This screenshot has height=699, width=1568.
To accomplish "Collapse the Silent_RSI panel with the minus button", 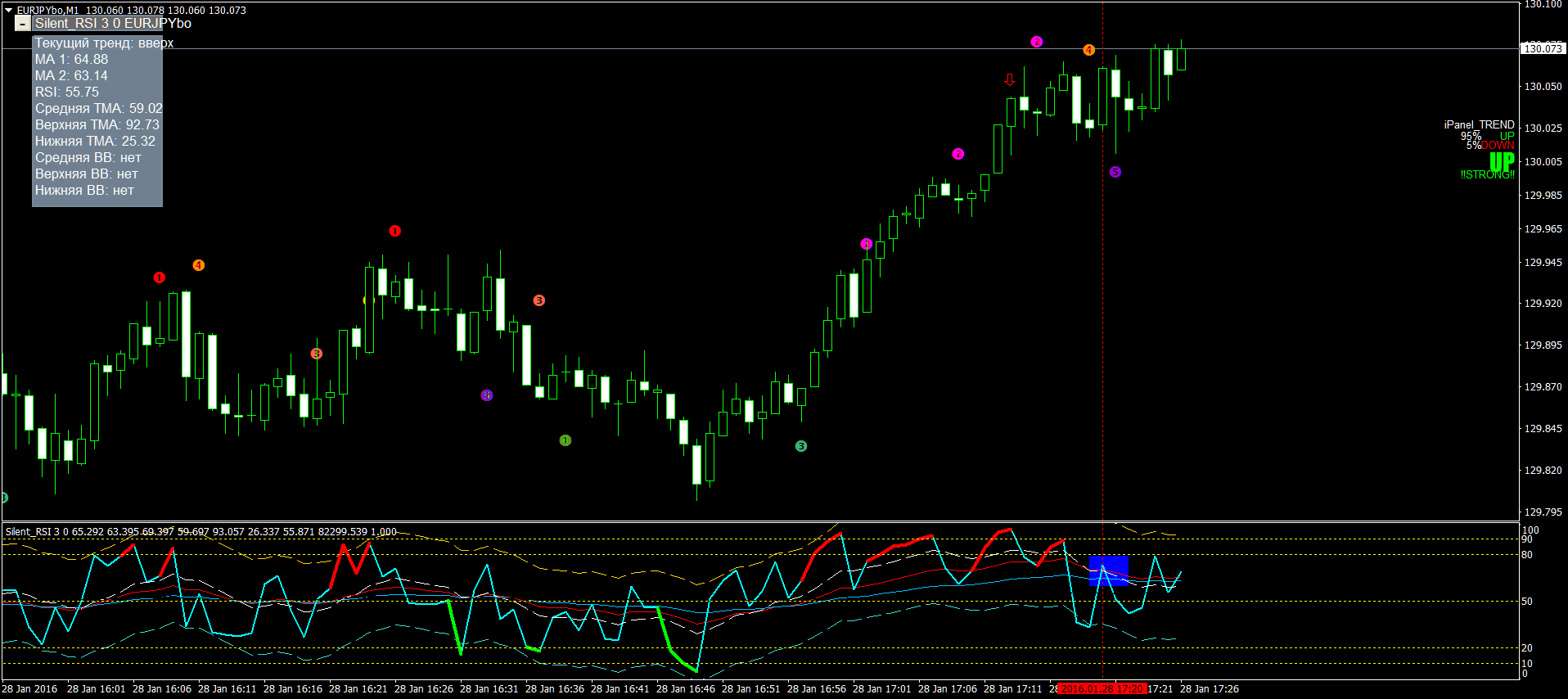I will [x=23, y=24].
